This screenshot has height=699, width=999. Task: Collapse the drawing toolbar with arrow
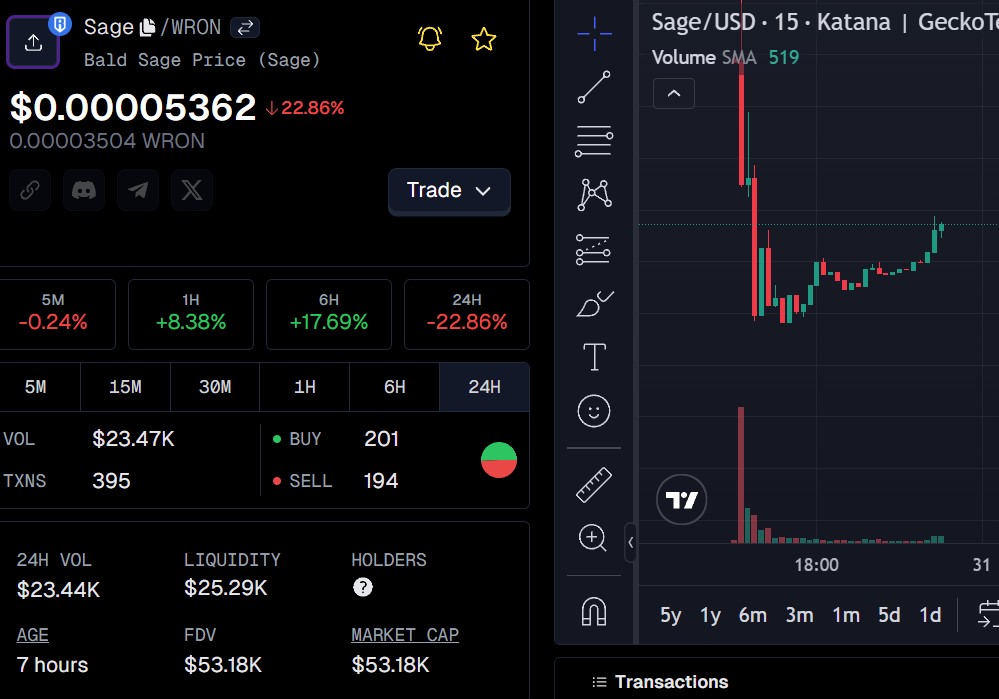click(630, 543)
